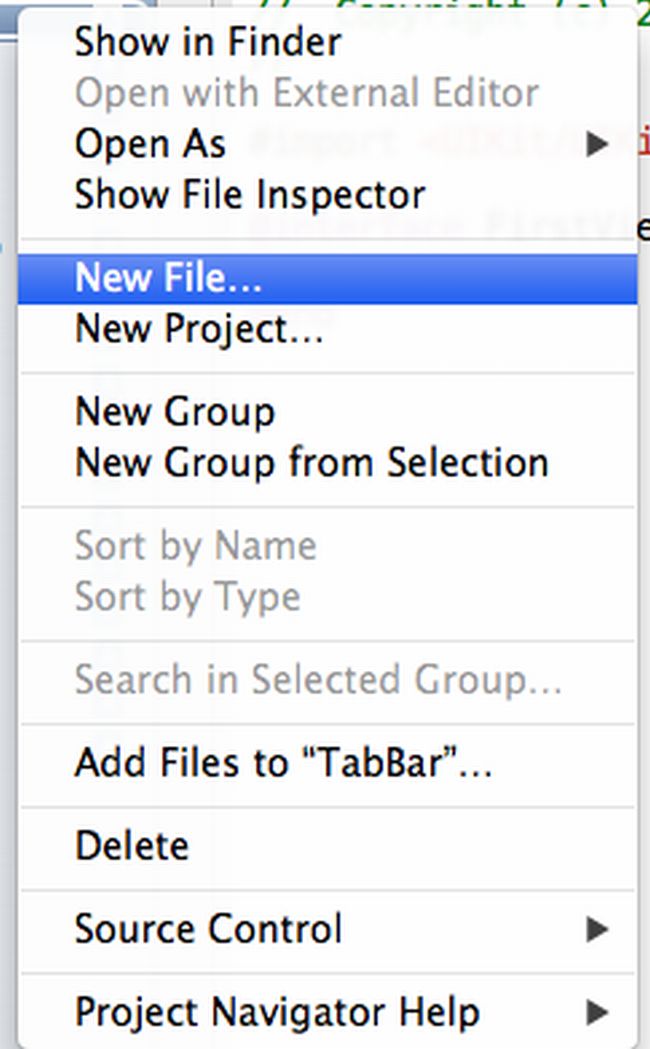The height and width of the screenshot is (1049, 650).
Task: Select New Project… from the menu
Action: click(199, 329)
